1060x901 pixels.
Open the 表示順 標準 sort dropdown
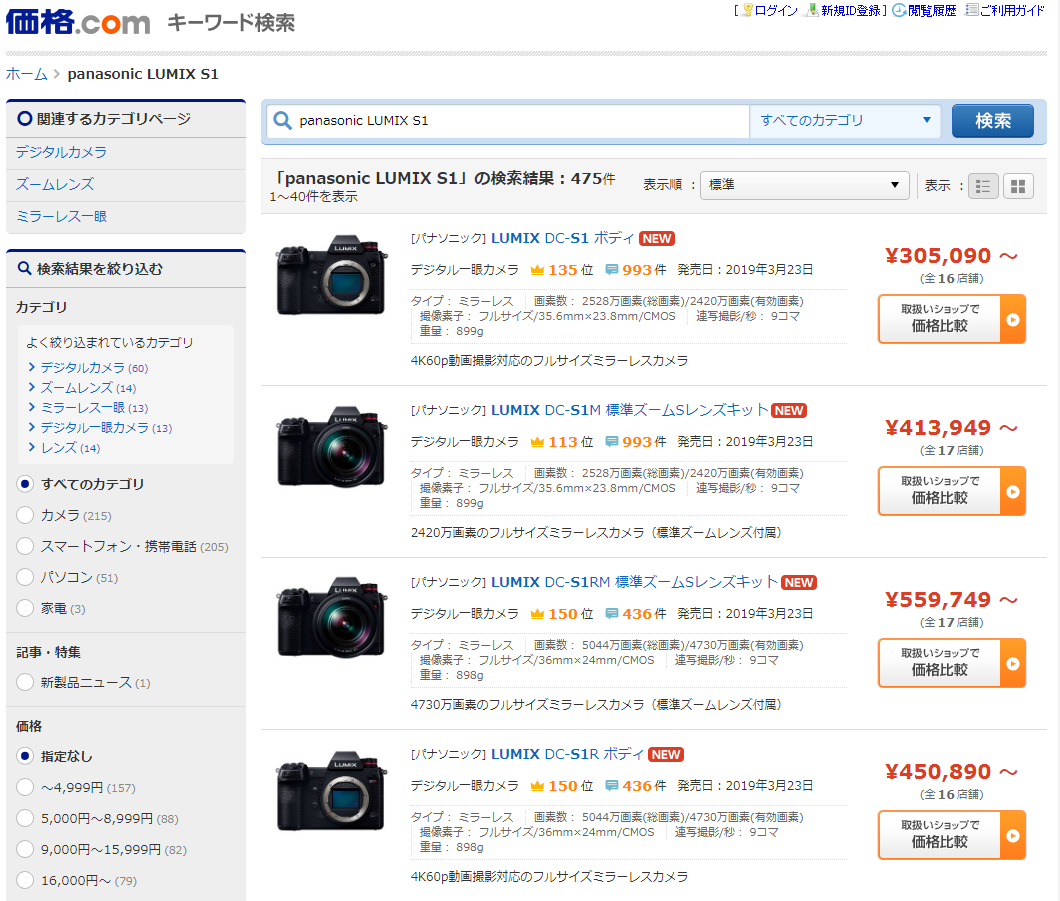(x=804, y=185)
